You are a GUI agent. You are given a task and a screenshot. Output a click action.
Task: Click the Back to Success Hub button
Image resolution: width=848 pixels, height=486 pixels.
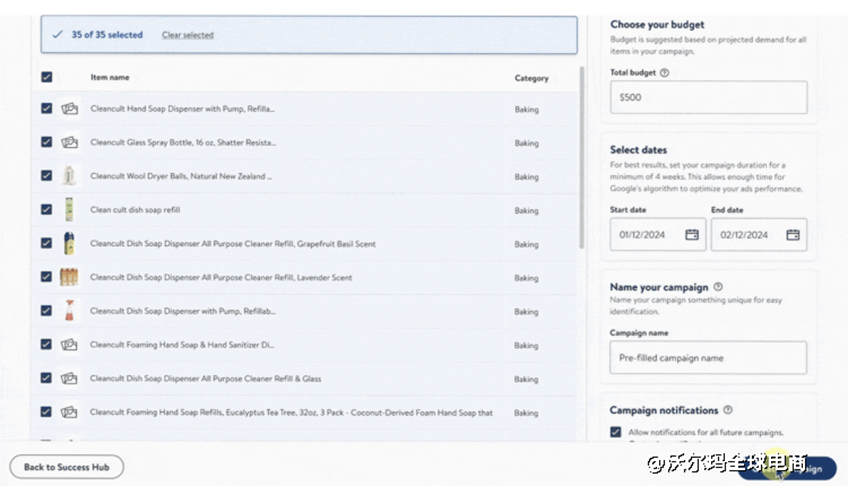click(67, 467)
